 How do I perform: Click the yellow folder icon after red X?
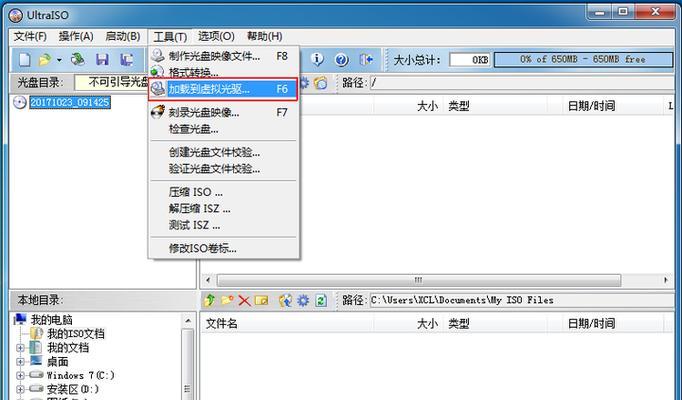click(x=261, y=300)
